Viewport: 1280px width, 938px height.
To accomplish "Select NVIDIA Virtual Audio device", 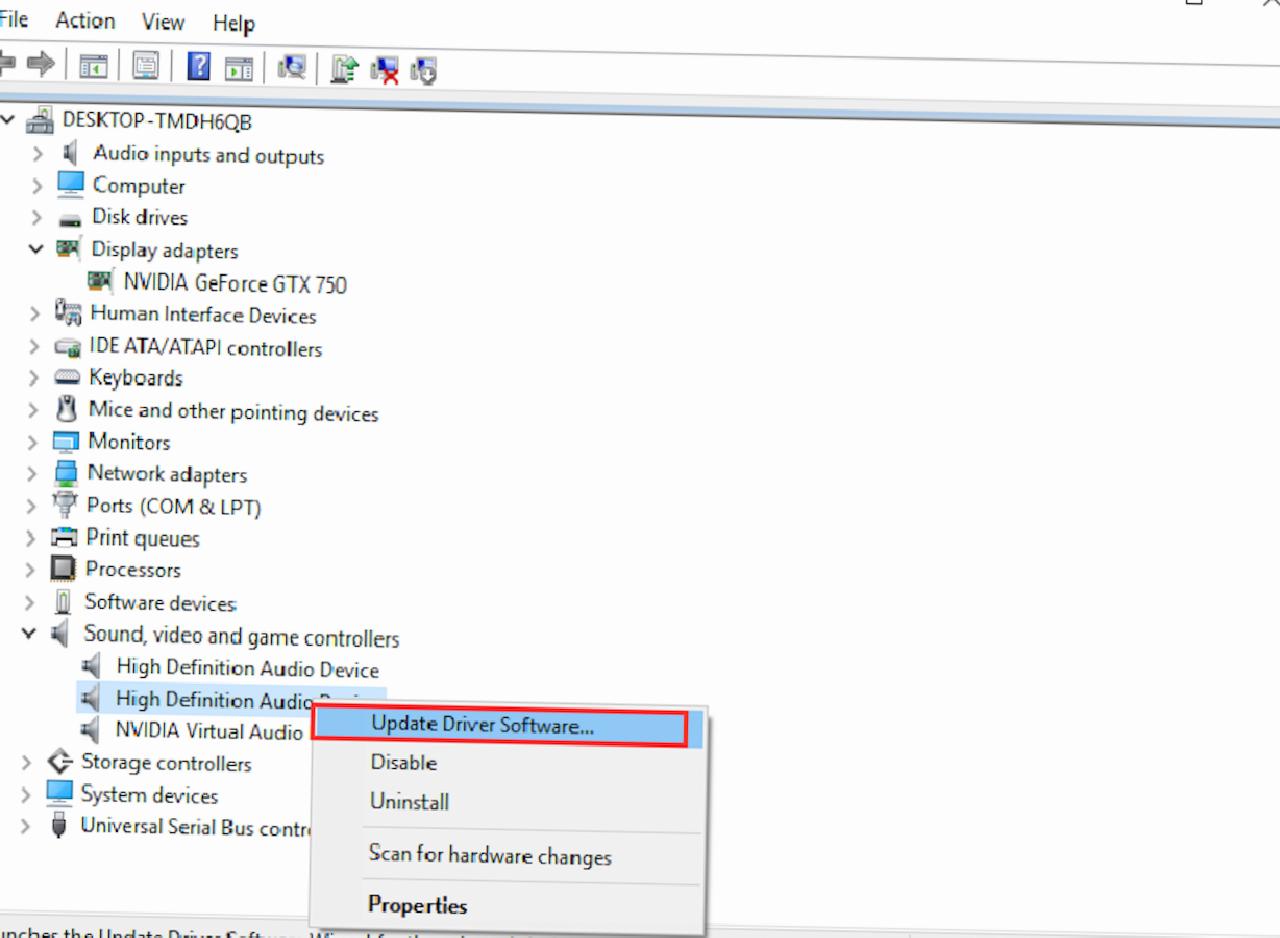I will [208, 731].
